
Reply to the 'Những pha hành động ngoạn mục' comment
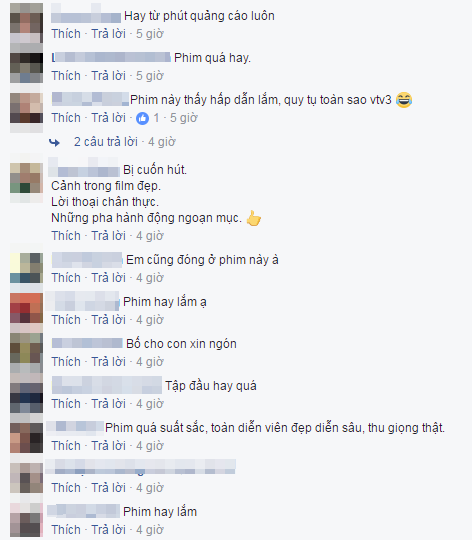click(x=108, y=236)
